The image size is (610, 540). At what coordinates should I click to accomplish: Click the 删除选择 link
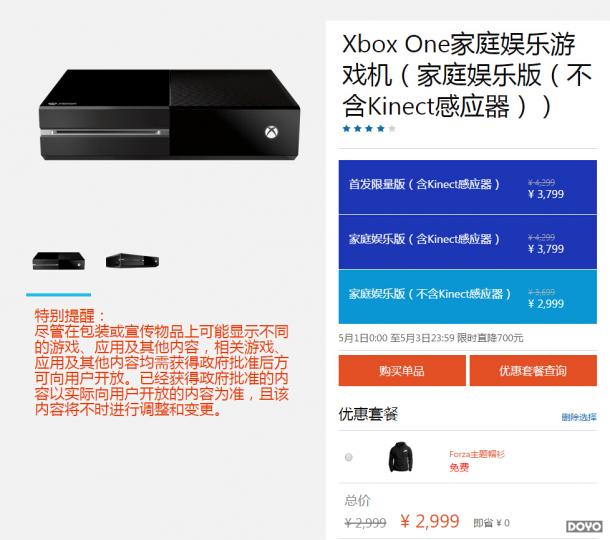579,417
